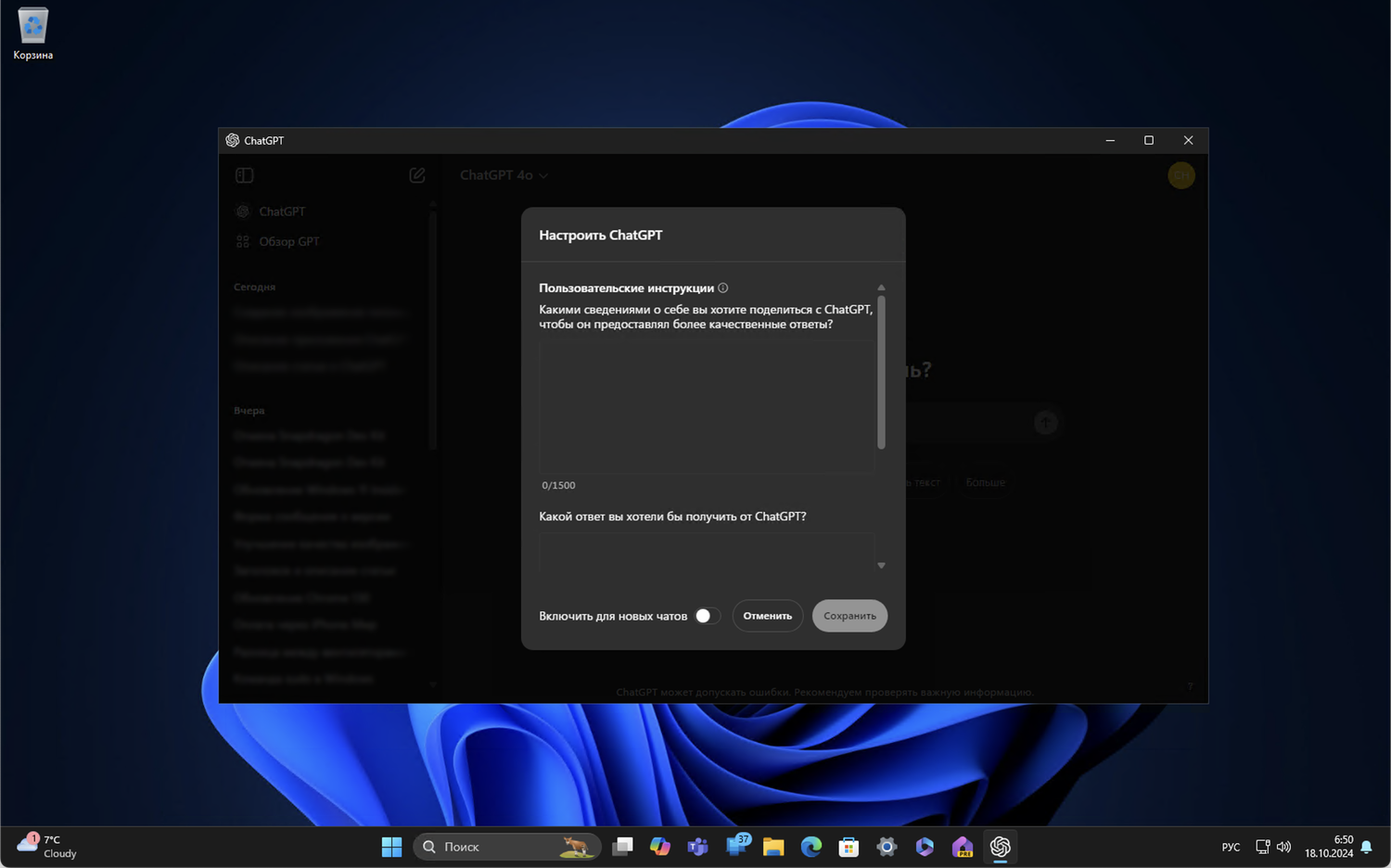Viewport: 1391px width, 868px height.
Task: Open Microsoft Store from the taskbar
Action: pyautogui.click(x=849, y=847)
